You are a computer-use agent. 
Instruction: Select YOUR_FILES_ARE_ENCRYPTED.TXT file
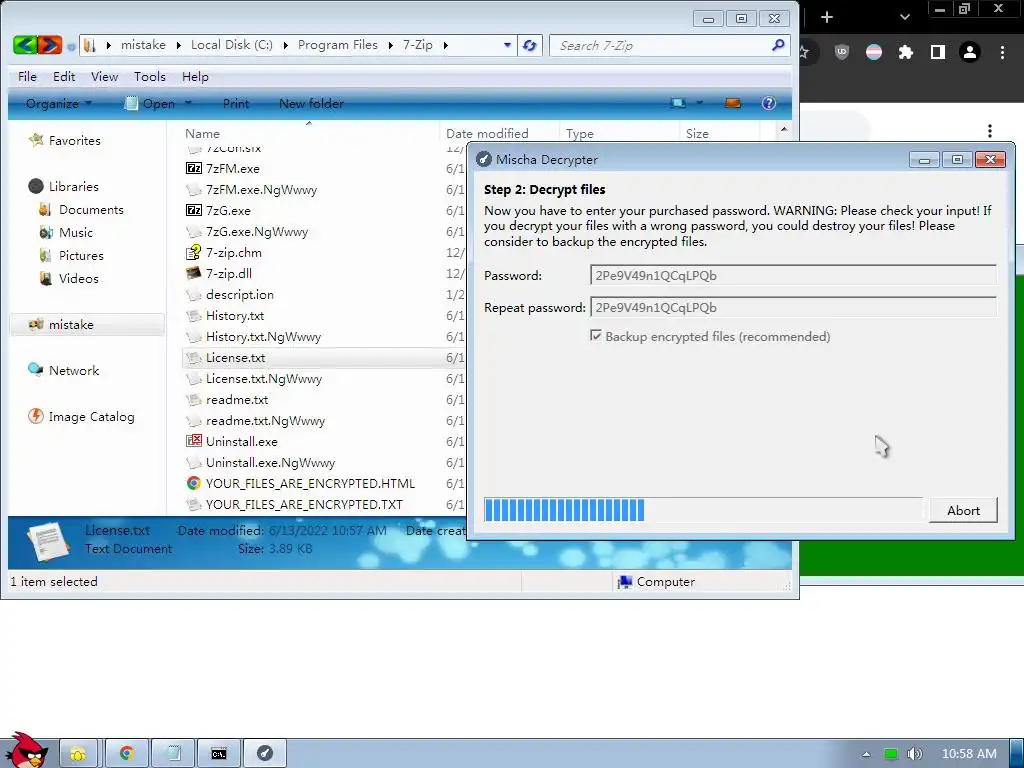click(x=304, y=504)
